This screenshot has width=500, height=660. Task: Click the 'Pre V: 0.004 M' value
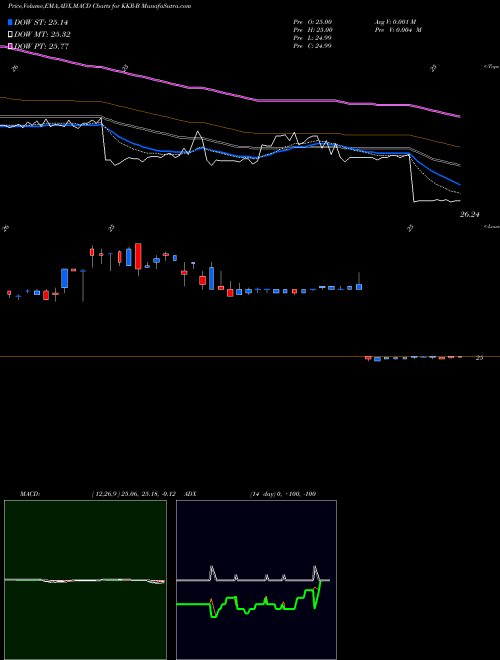398,30
